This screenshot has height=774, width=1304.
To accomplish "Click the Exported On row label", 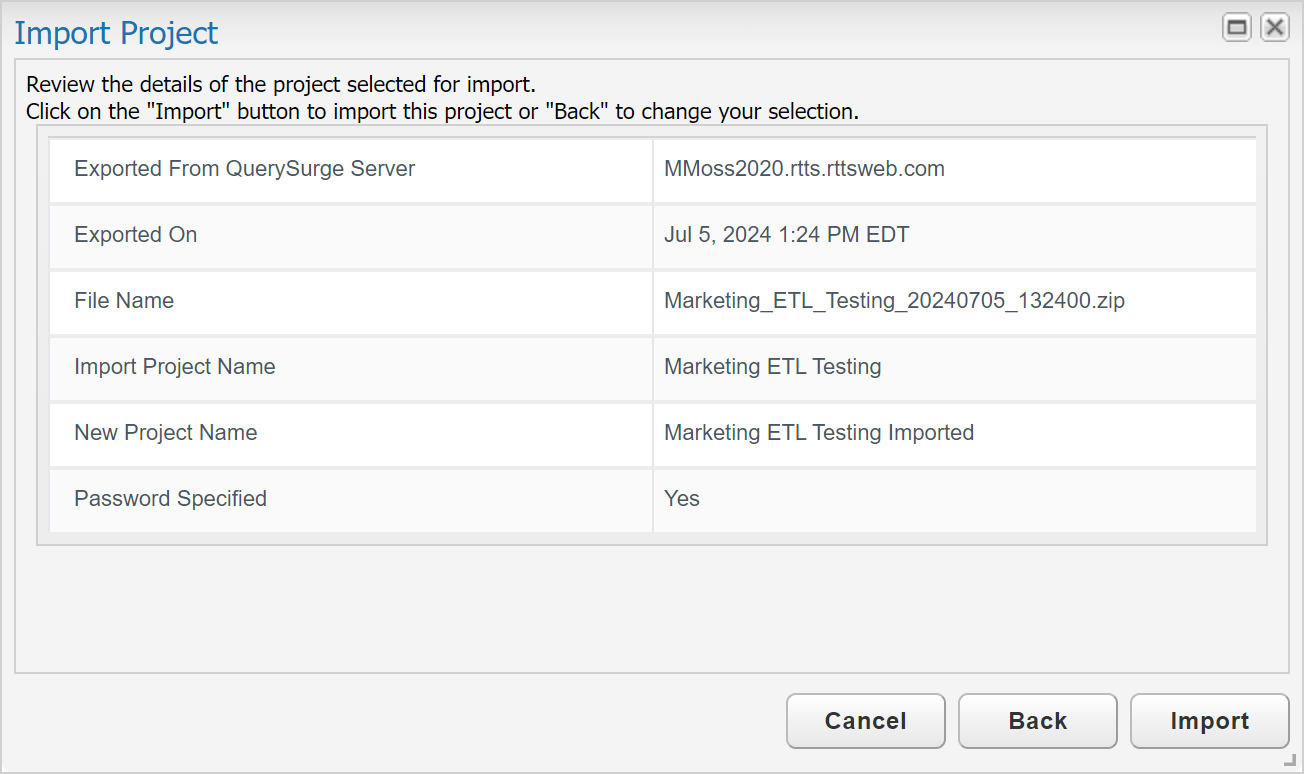I will (x=135, y=235).
